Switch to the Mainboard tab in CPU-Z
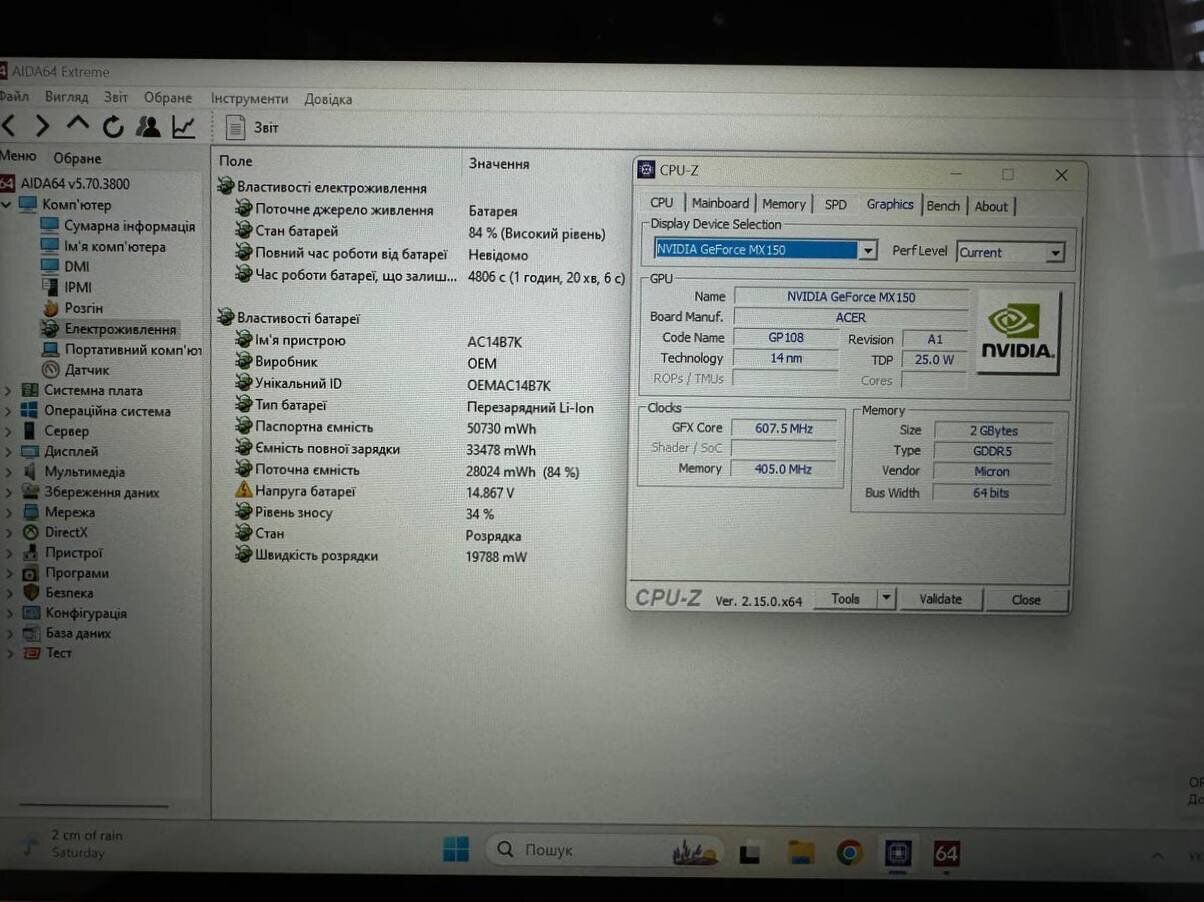The width and height of the screenshot is (1204, 902). (x=720, y=203)
